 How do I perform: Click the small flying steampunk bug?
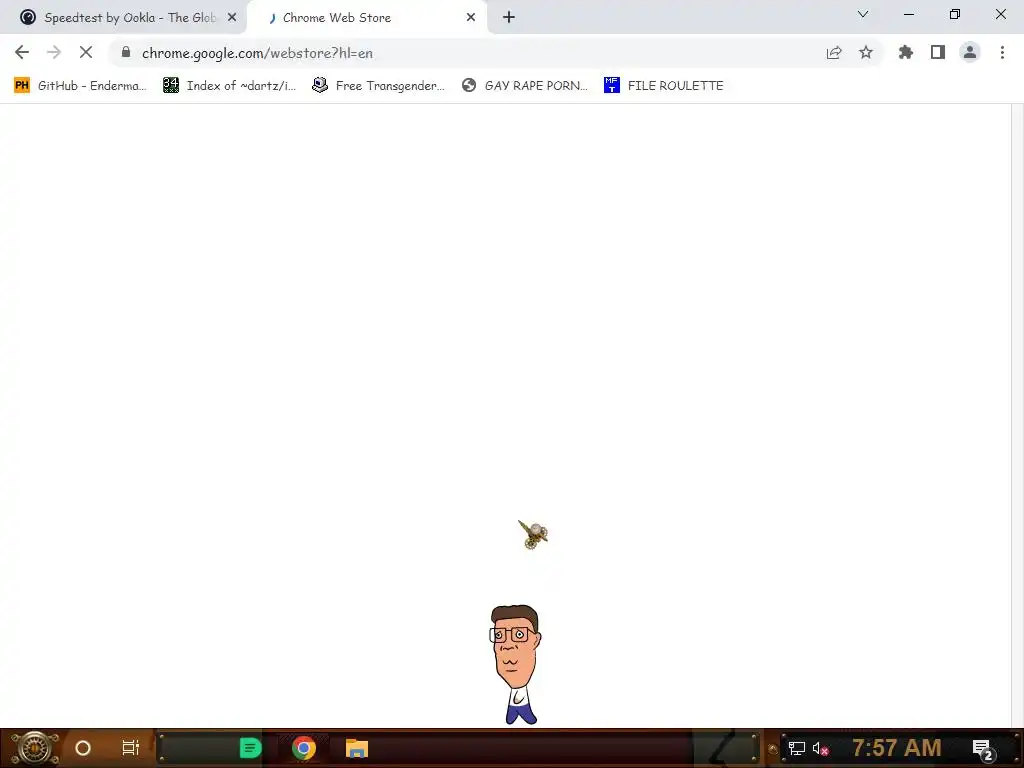click(x=533, y=535)
